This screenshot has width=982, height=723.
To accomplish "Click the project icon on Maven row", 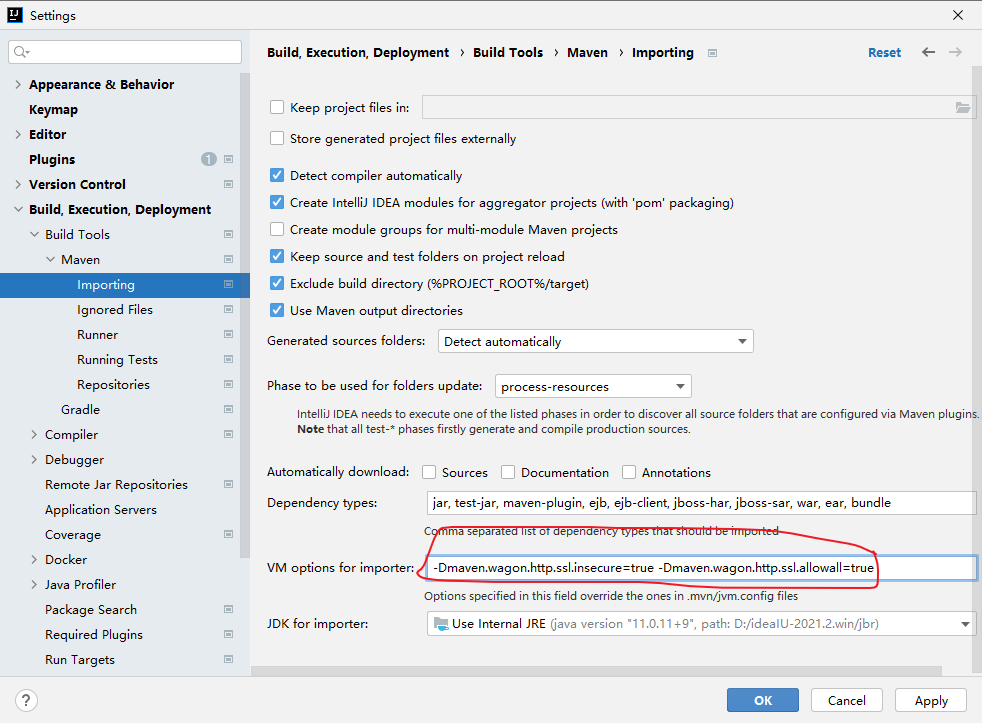I will (229, 259).
